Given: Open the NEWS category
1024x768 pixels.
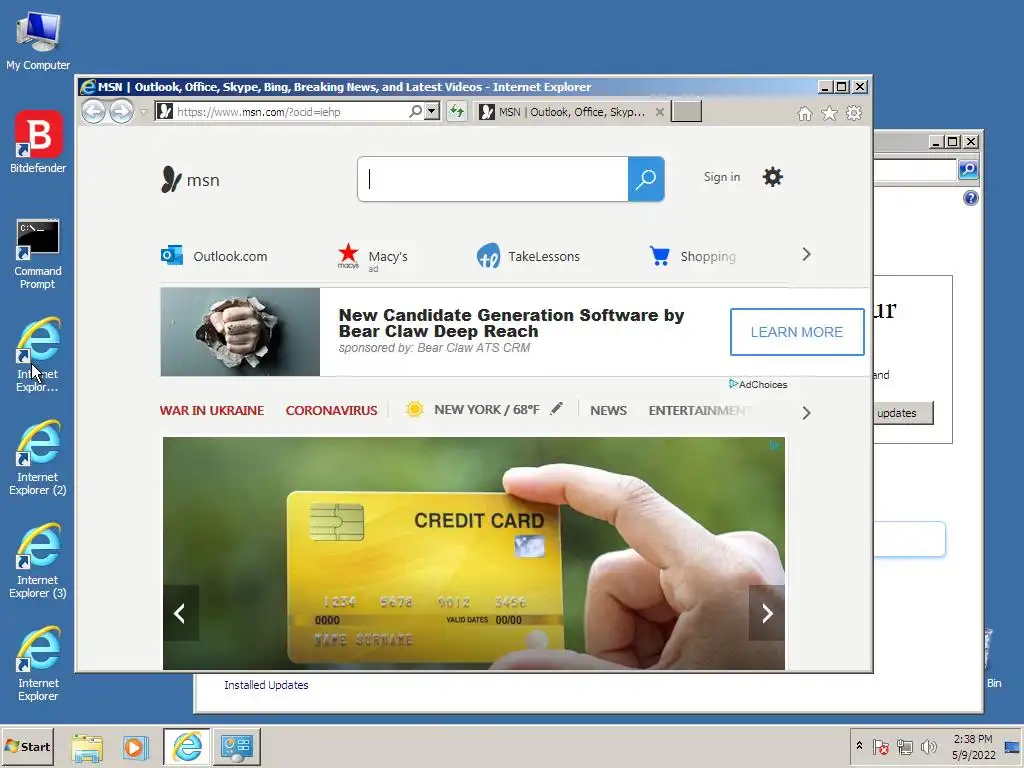Looking at the screenshot, I should [x=608, y=410].
